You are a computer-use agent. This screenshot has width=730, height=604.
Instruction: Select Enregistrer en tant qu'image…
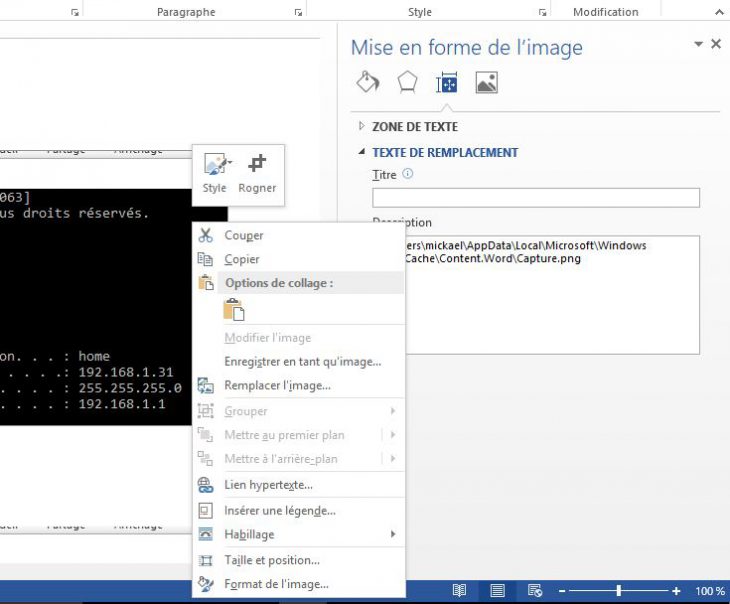point(298,362)
